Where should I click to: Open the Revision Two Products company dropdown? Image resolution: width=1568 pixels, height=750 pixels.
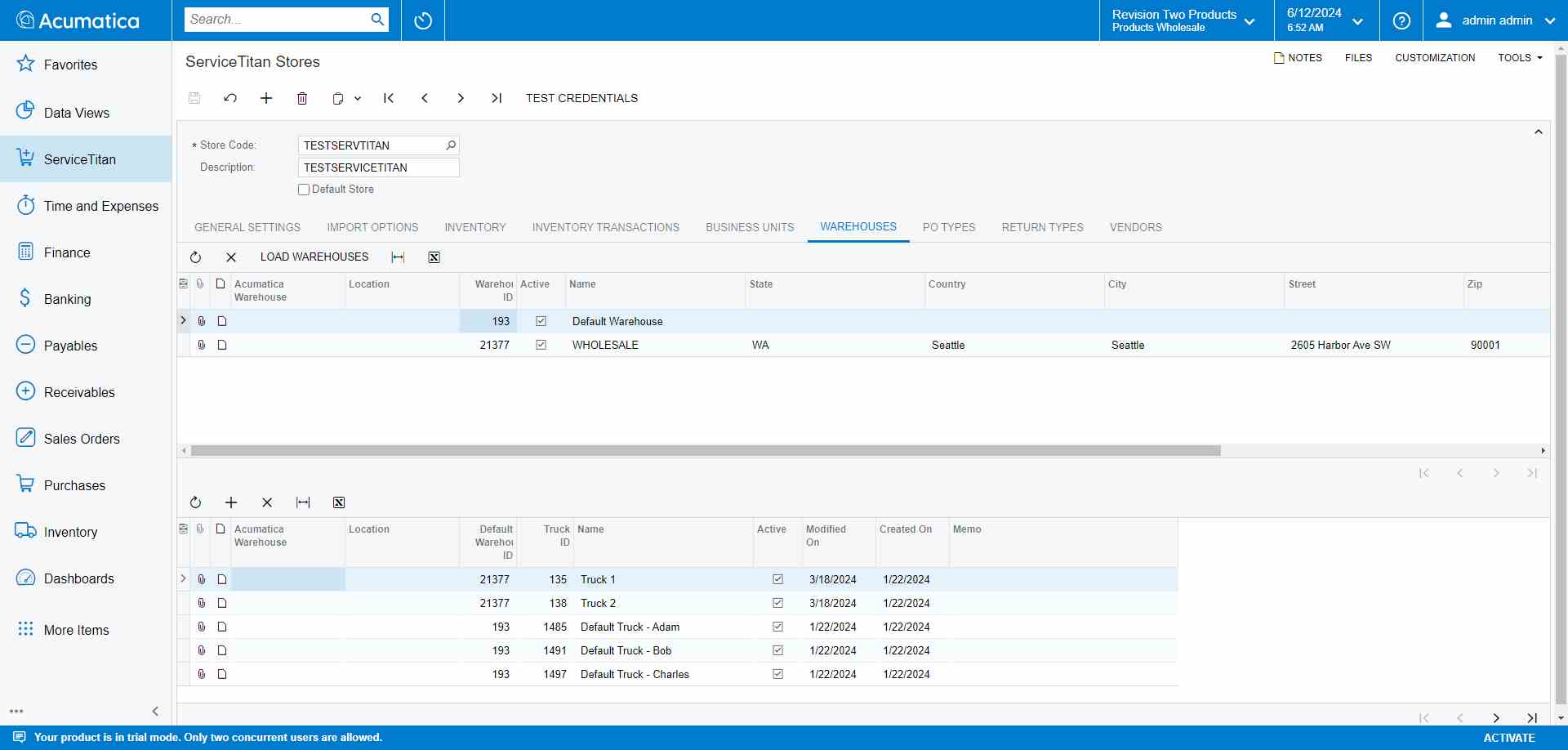click(x=1186, y=20)
